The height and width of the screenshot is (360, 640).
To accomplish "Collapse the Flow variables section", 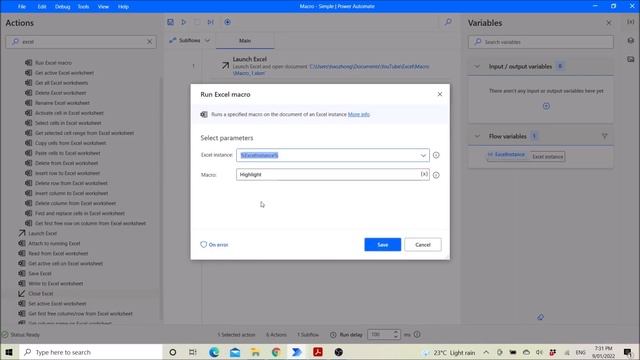I will coord(477,136).
